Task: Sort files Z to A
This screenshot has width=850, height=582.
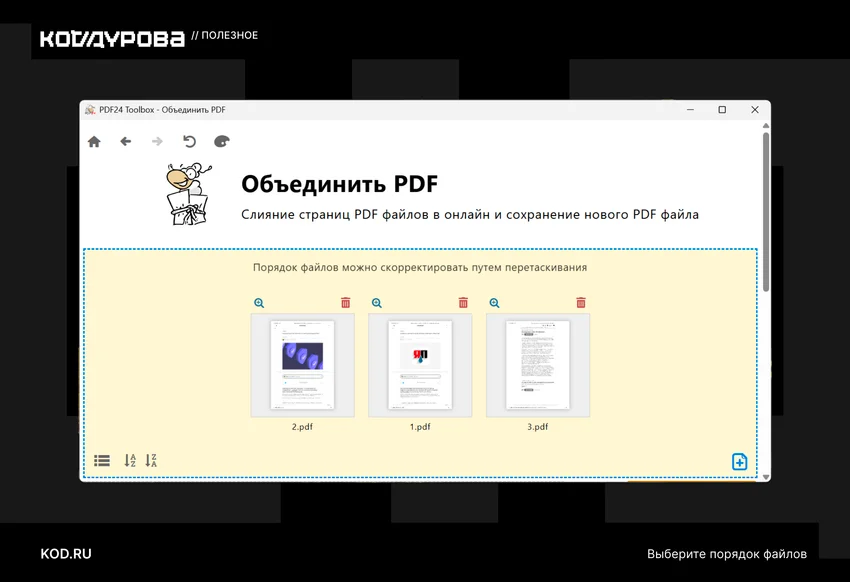Action: pos(151,461)
